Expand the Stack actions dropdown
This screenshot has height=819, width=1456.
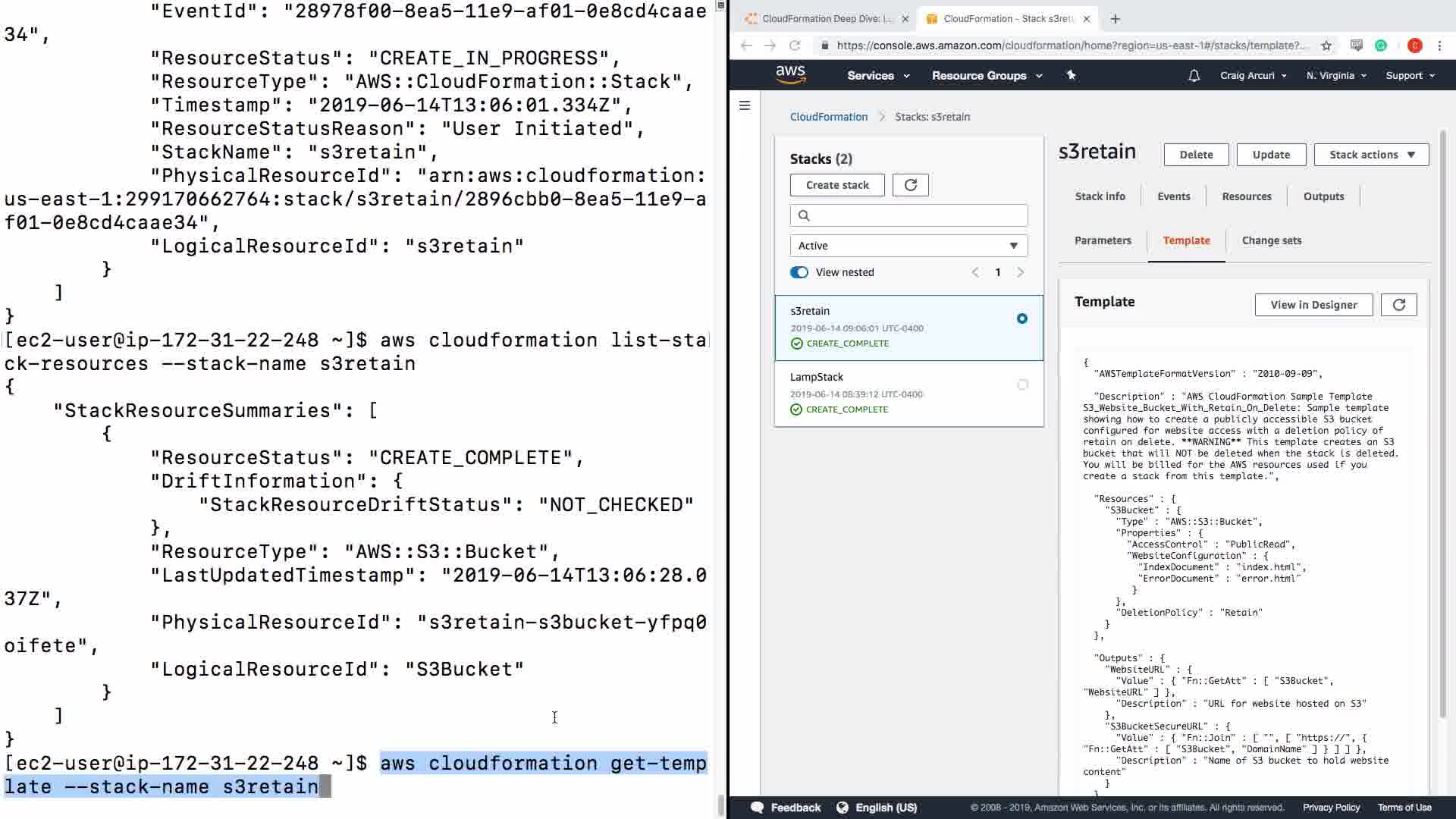point(1371,155)
